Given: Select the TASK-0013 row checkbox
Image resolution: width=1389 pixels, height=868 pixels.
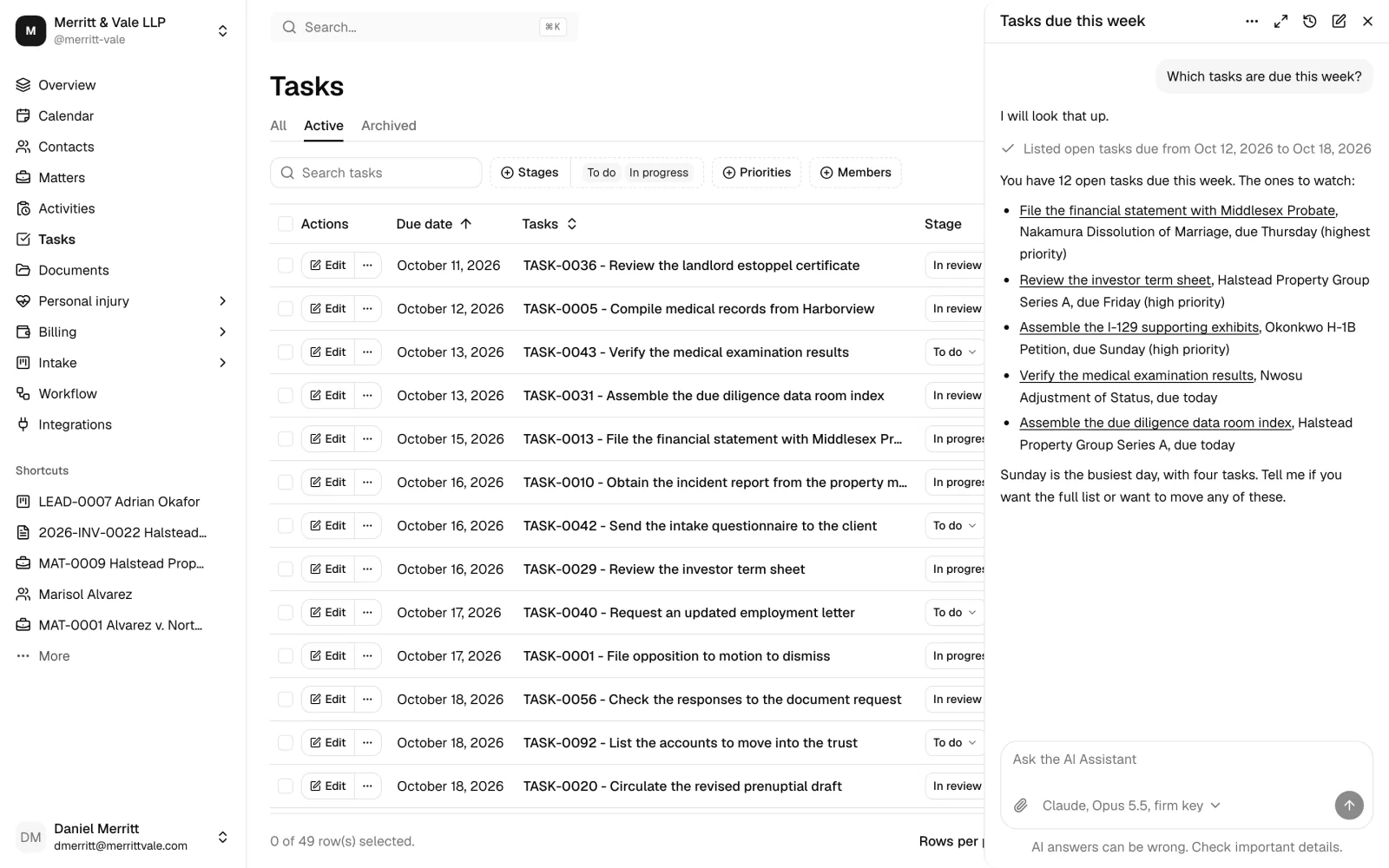Looking at the screenshot, I should click(x=286, y=439).
